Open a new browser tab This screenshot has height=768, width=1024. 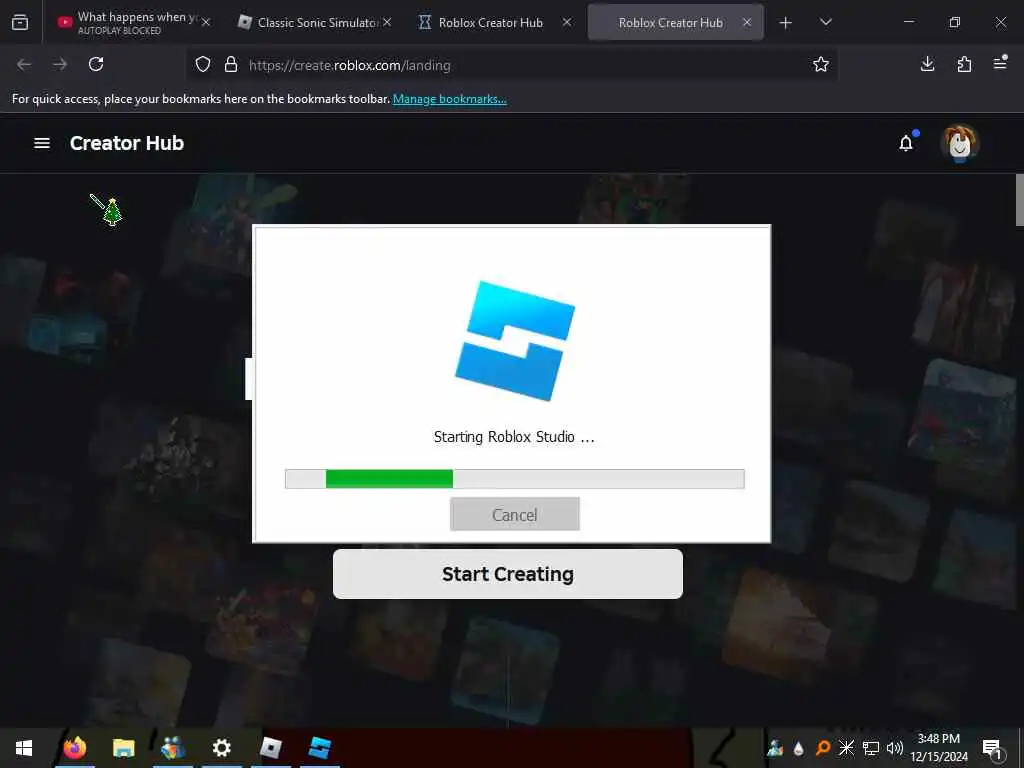tap(786, 23)
